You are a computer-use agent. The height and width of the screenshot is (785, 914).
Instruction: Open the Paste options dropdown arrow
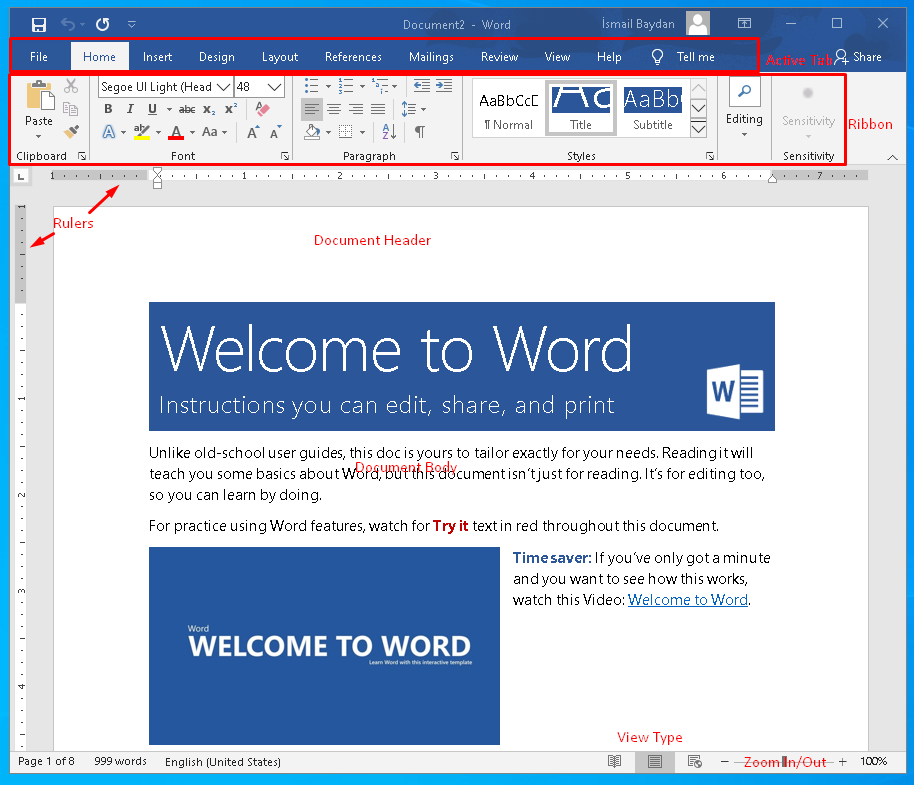tap(38, 137)
